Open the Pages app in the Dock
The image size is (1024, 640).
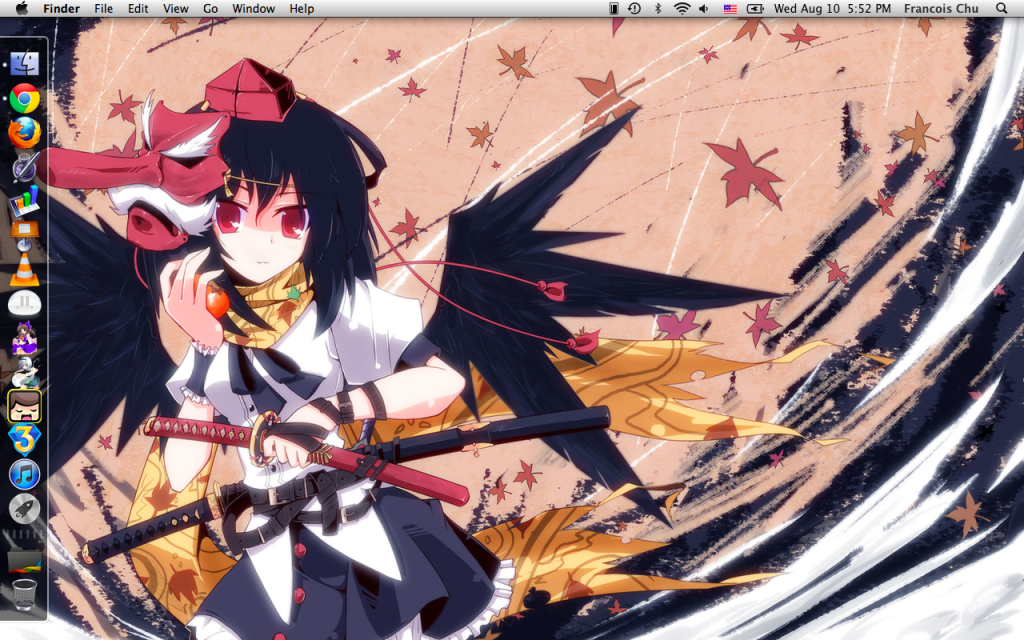[x=25, y=167]
